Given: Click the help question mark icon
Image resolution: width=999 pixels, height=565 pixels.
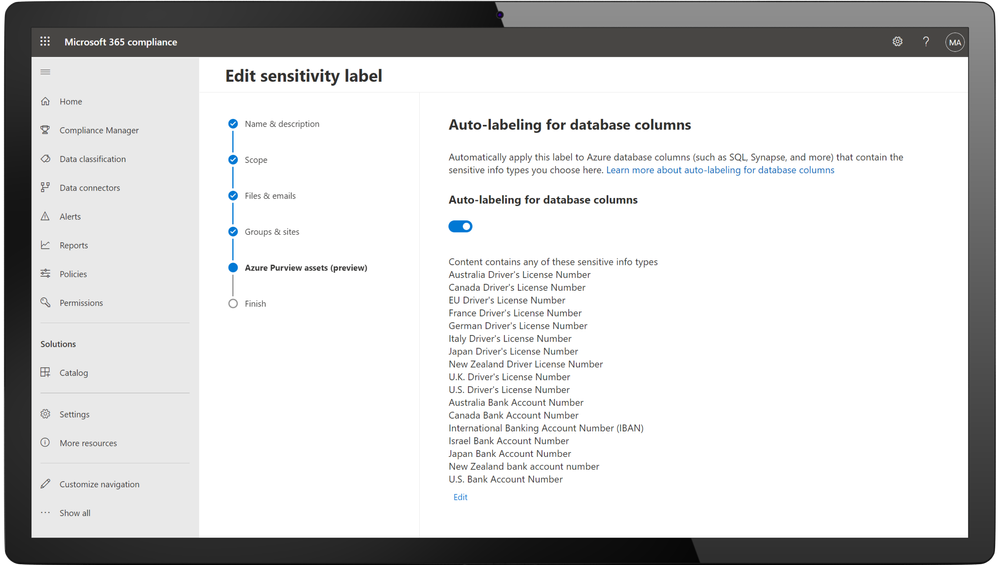Looking at the screenshot, I should 926,41.
